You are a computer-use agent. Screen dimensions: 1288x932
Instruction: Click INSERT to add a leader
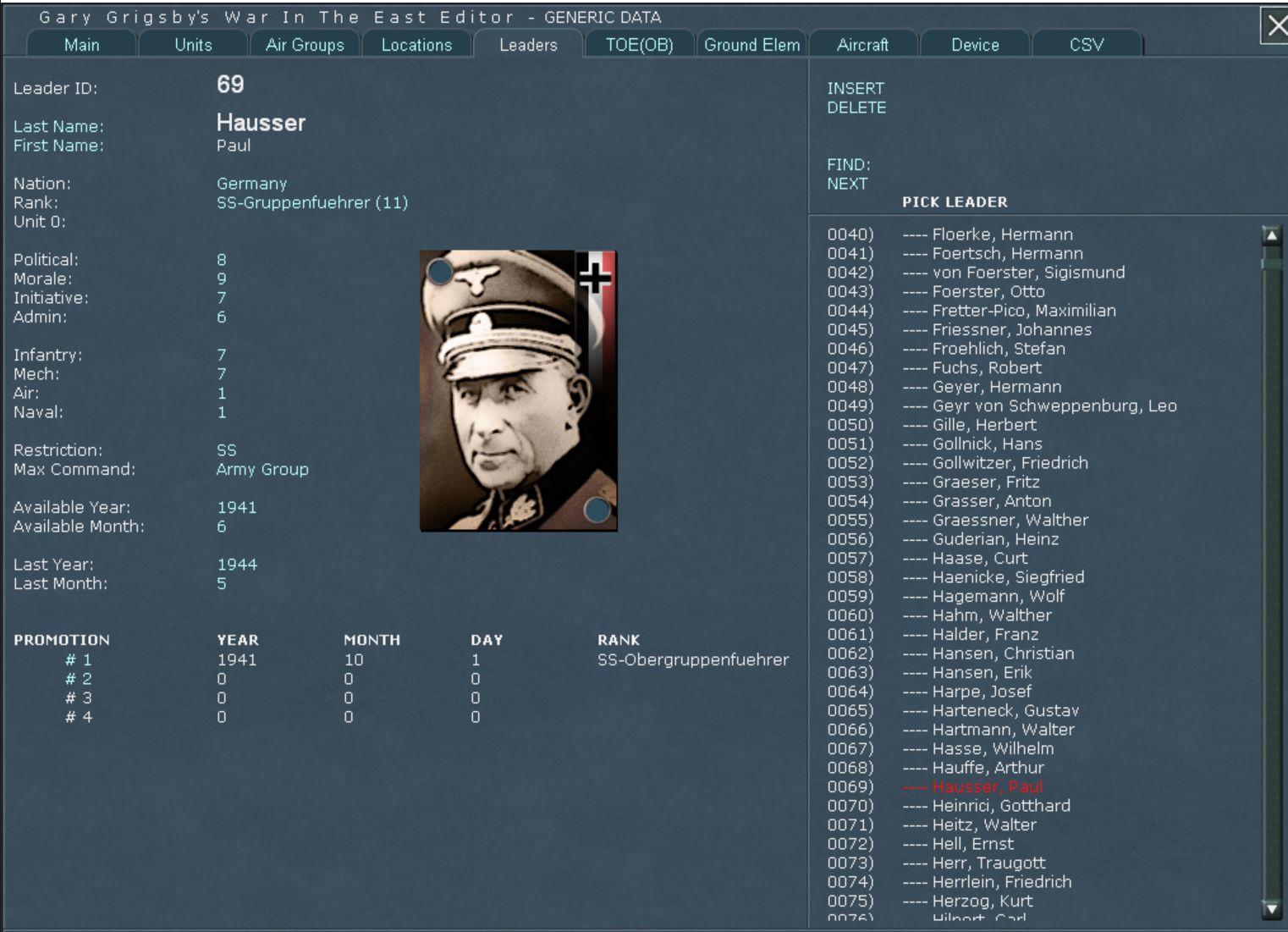[x=856, y=88]
